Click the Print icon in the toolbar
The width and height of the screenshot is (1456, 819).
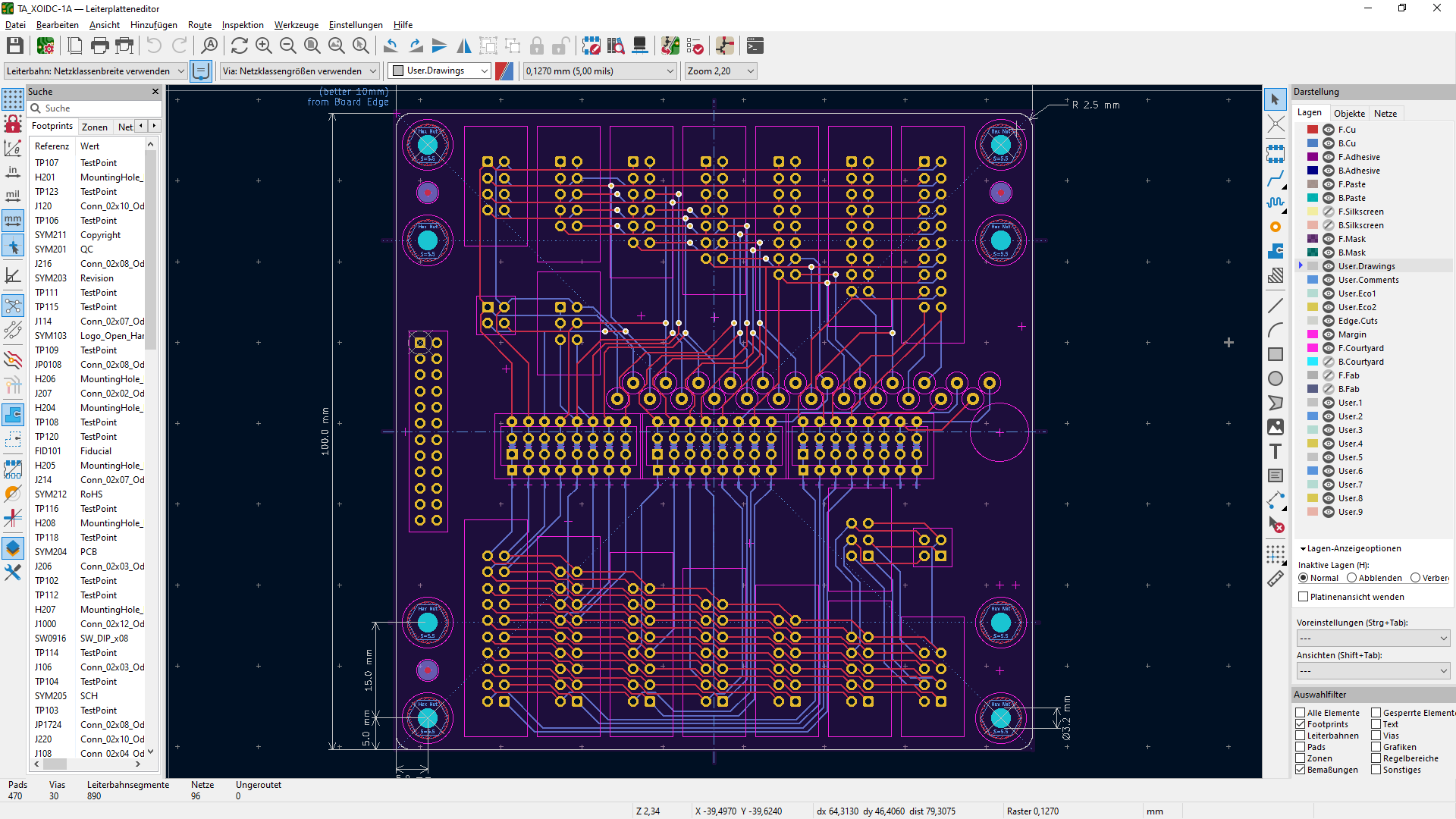click(x=99, y=46)
